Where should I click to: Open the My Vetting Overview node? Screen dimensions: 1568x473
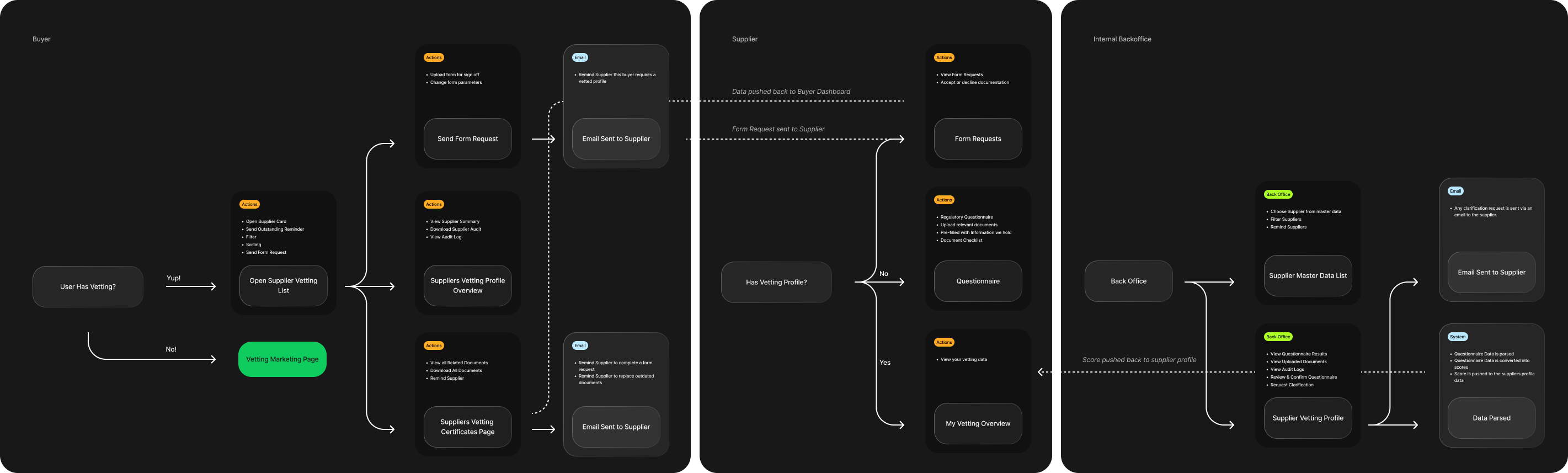coord(977,424)
